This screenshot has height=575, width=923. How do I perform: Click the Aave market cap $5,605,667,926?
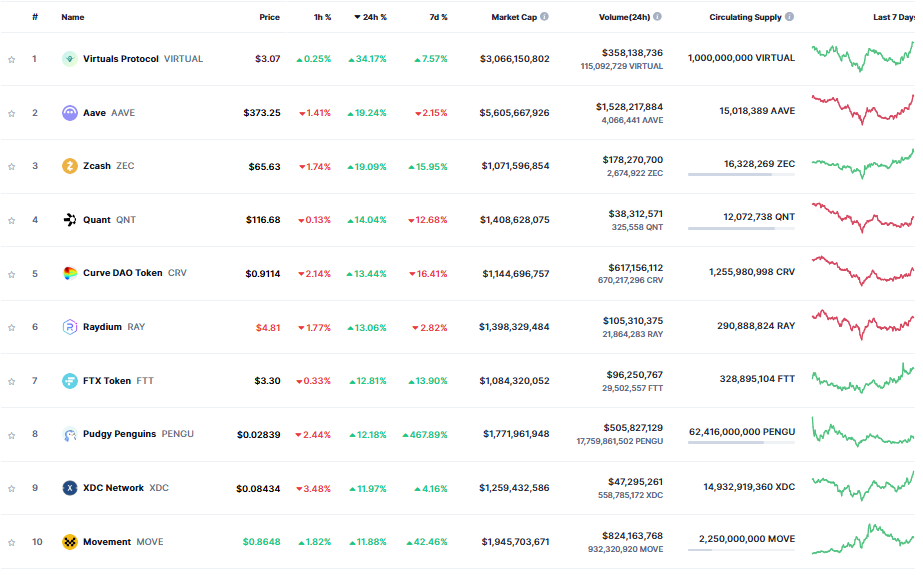tap(514, 113)
